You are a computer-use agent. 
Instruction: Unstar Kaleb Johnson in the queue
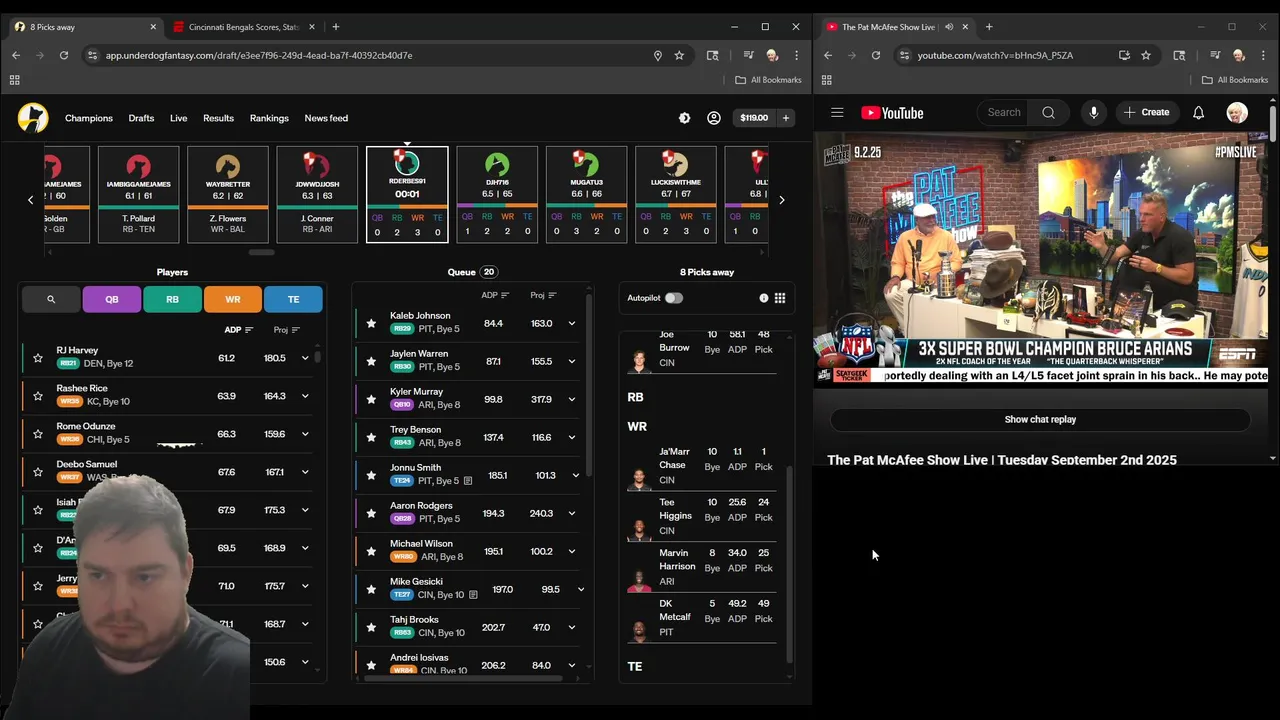coord(371,323)
